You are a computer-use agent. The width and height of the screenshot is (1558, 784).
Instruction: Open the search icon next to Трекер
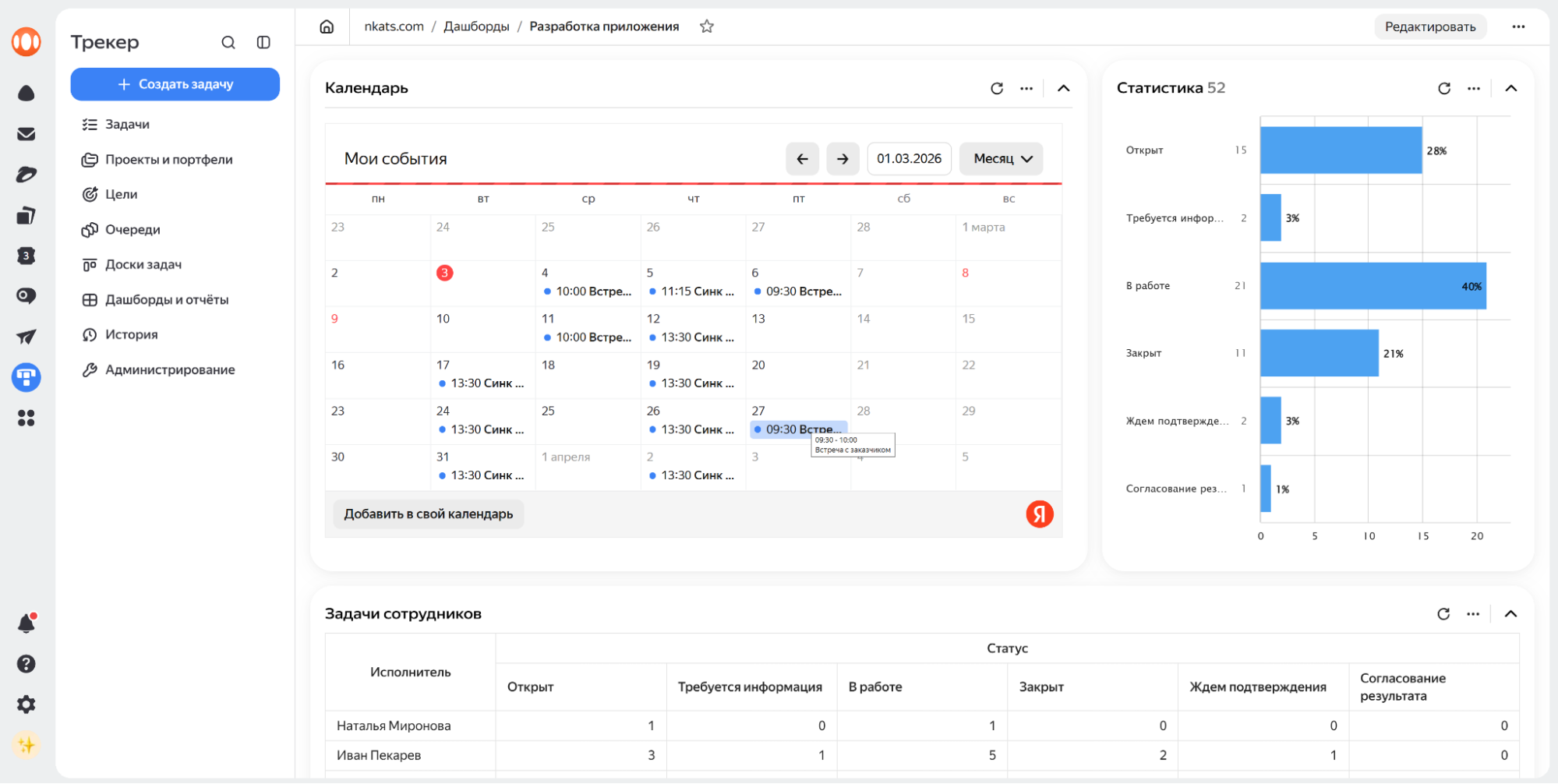point(228,42)
